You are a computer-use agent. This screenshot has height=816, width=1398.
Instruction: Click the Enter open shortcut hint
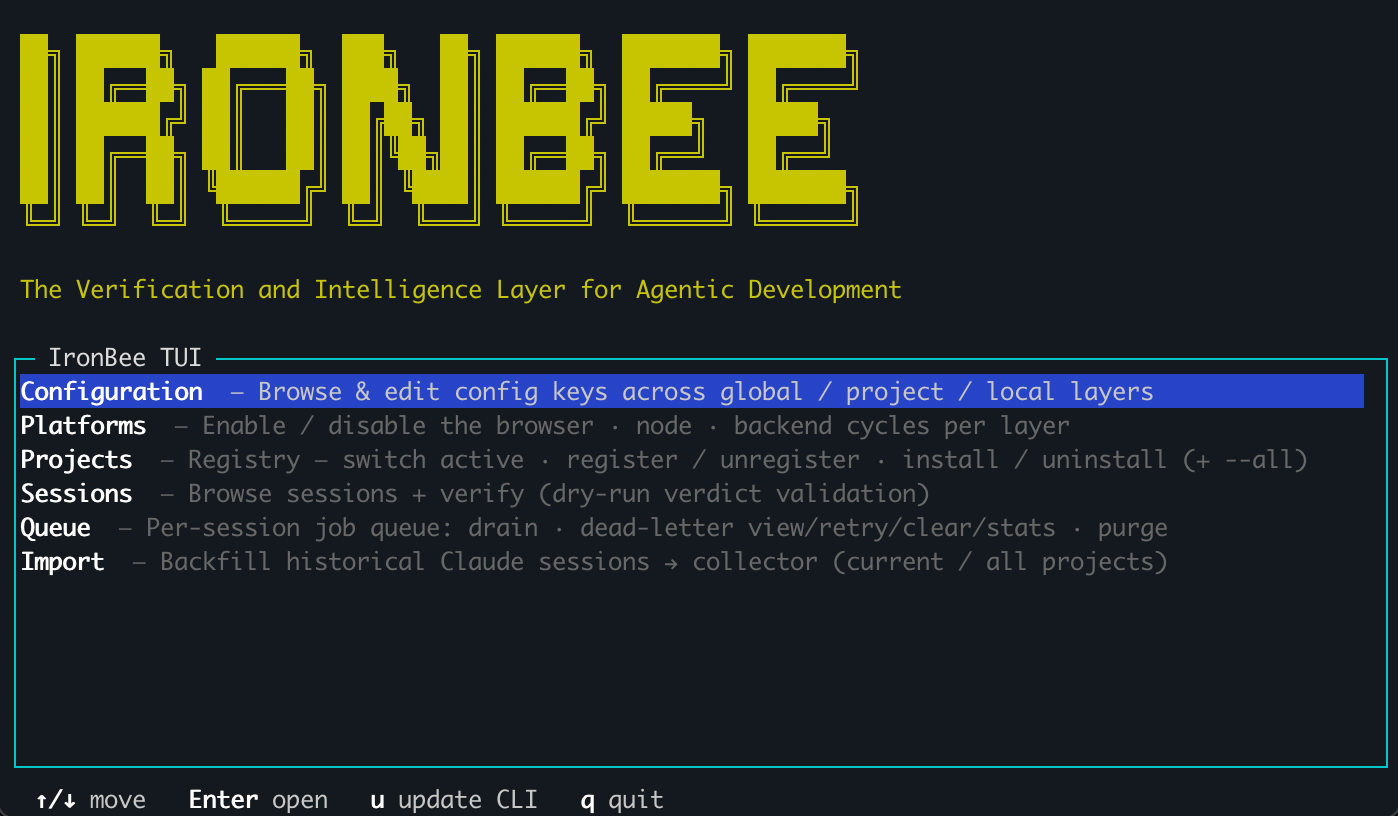258,800
